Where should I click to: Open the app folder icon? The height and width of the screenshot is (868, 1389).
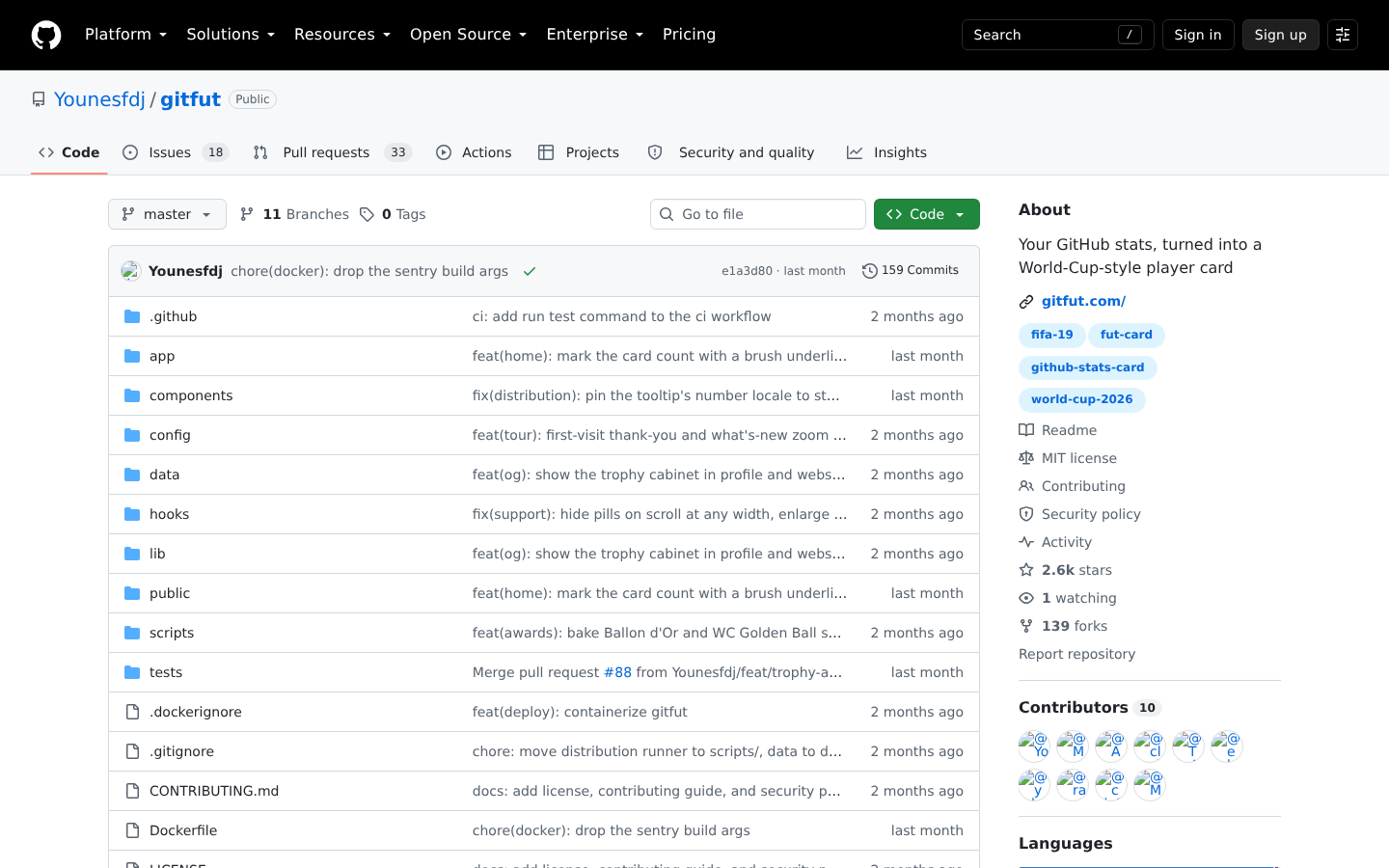coord(132,356)
